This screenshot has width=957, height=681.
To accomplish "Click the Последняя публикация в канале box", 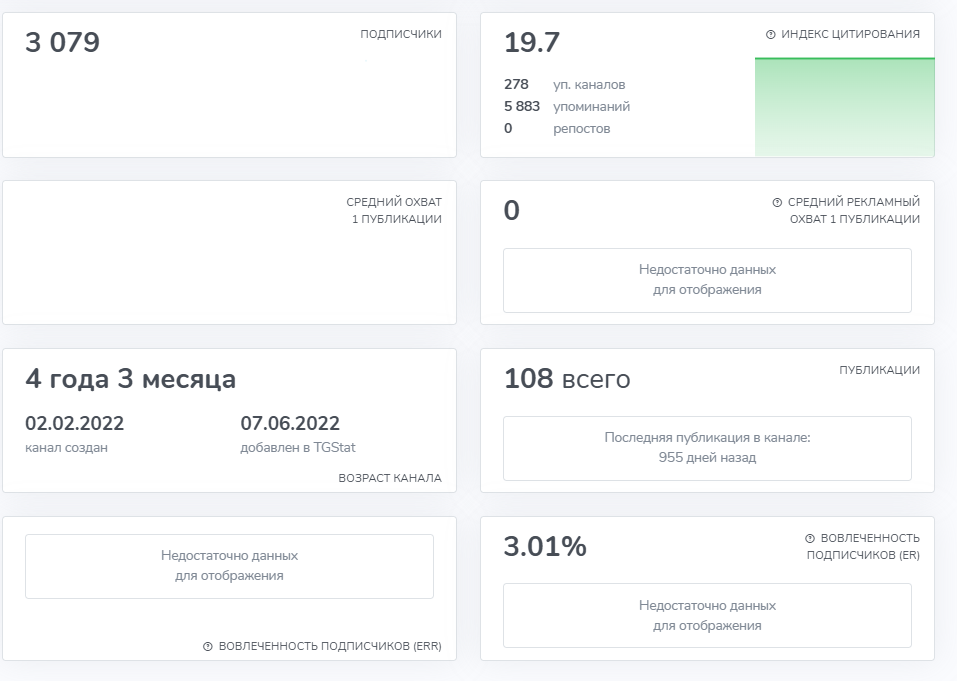I will [707, 448].
